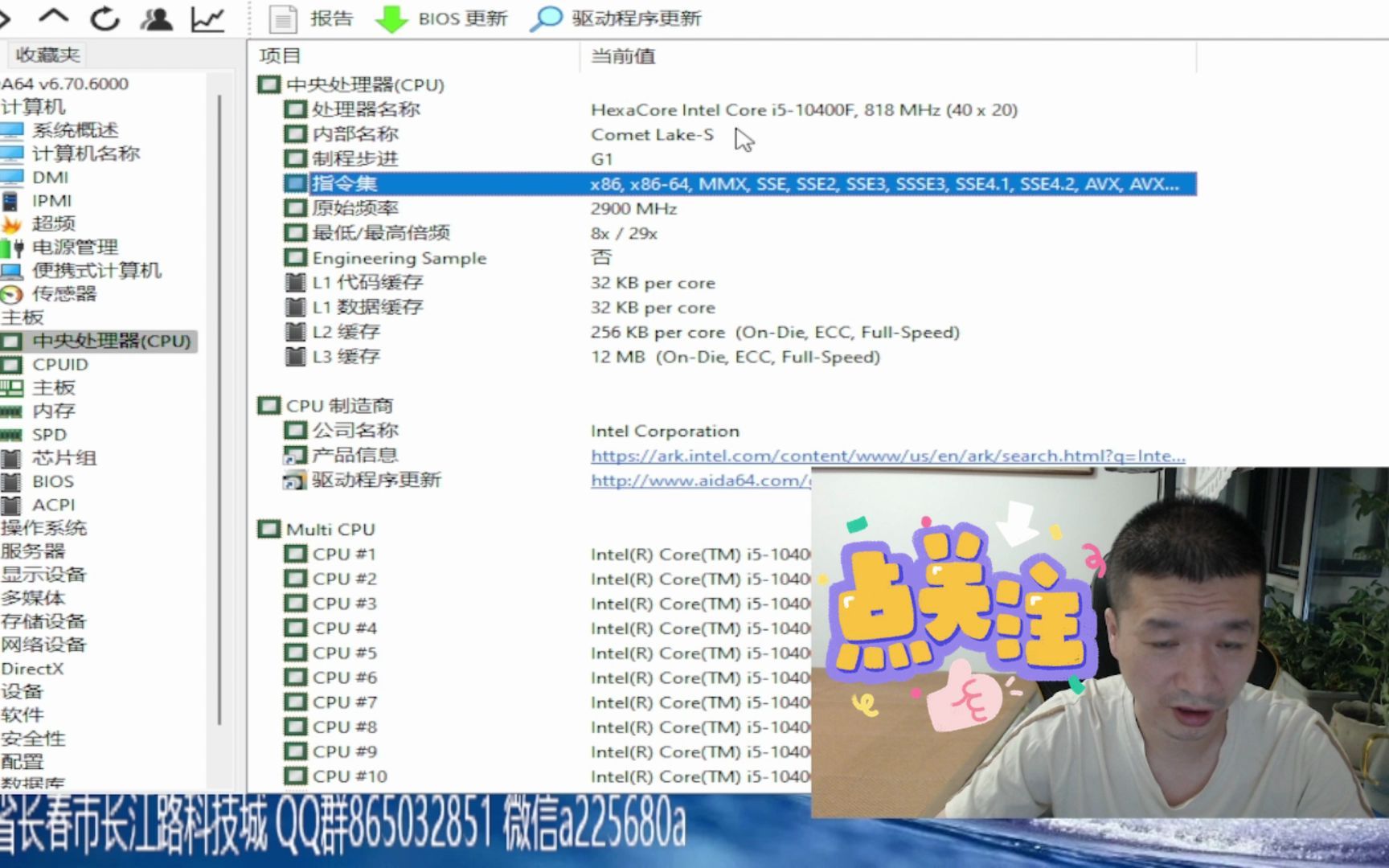Screen dimensions: 1389x868
Task: Open the ark.intel.com product link
Action: 887,456
